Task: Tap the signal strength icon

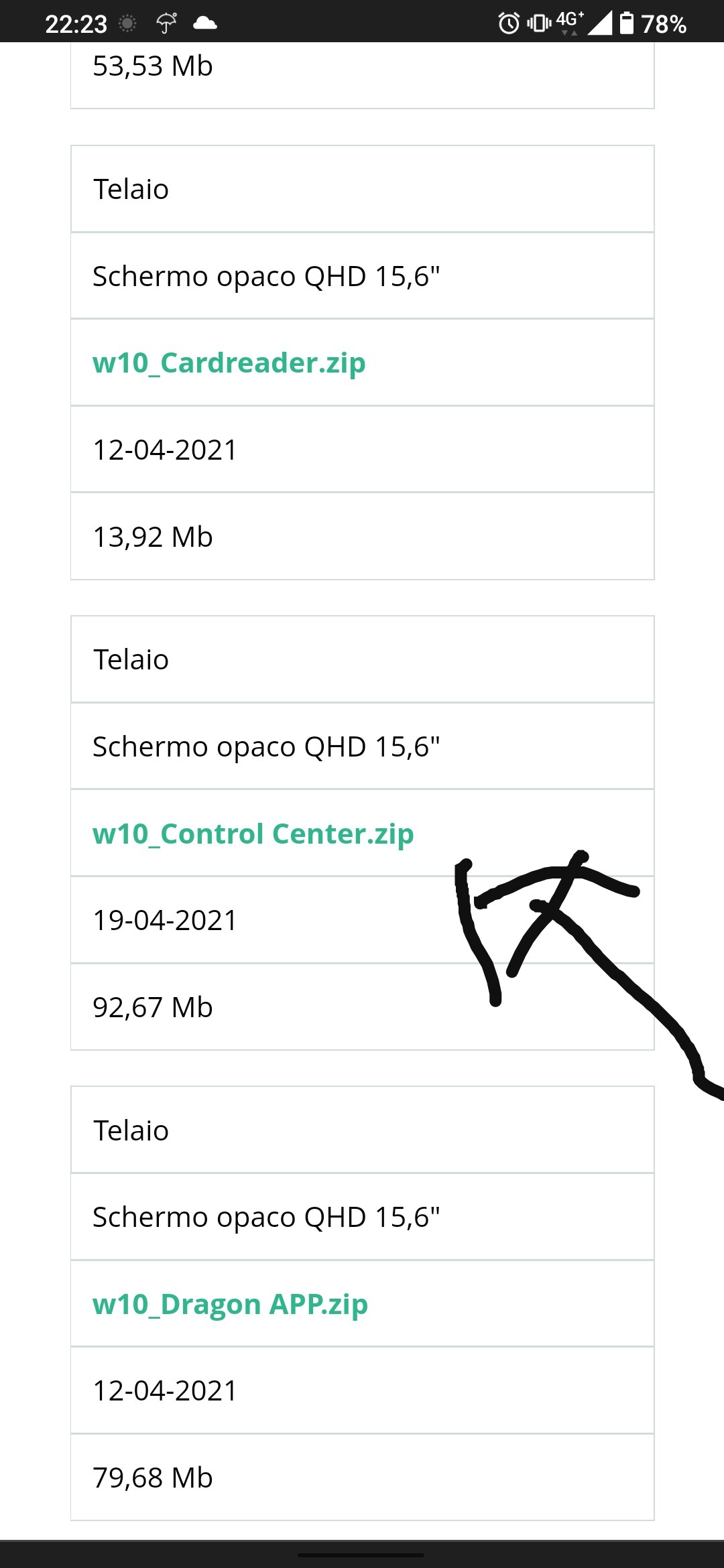Action: 599,23
